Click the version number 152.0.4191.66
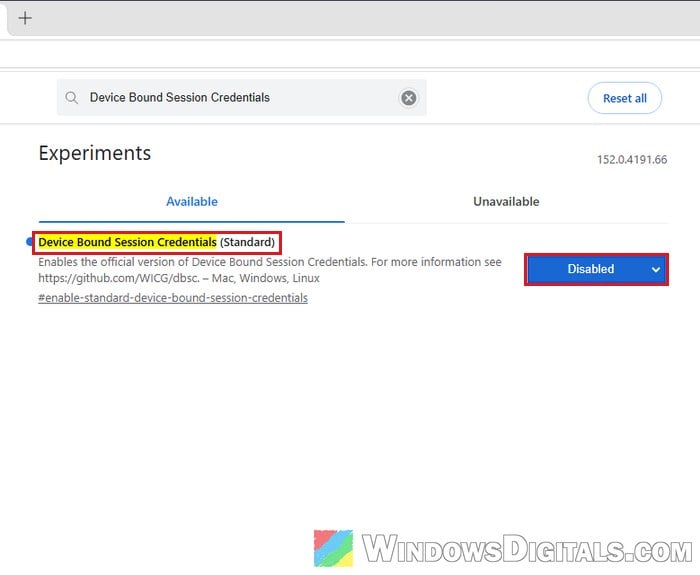Viewport: 700px width, 575px height. coord(632,159)
